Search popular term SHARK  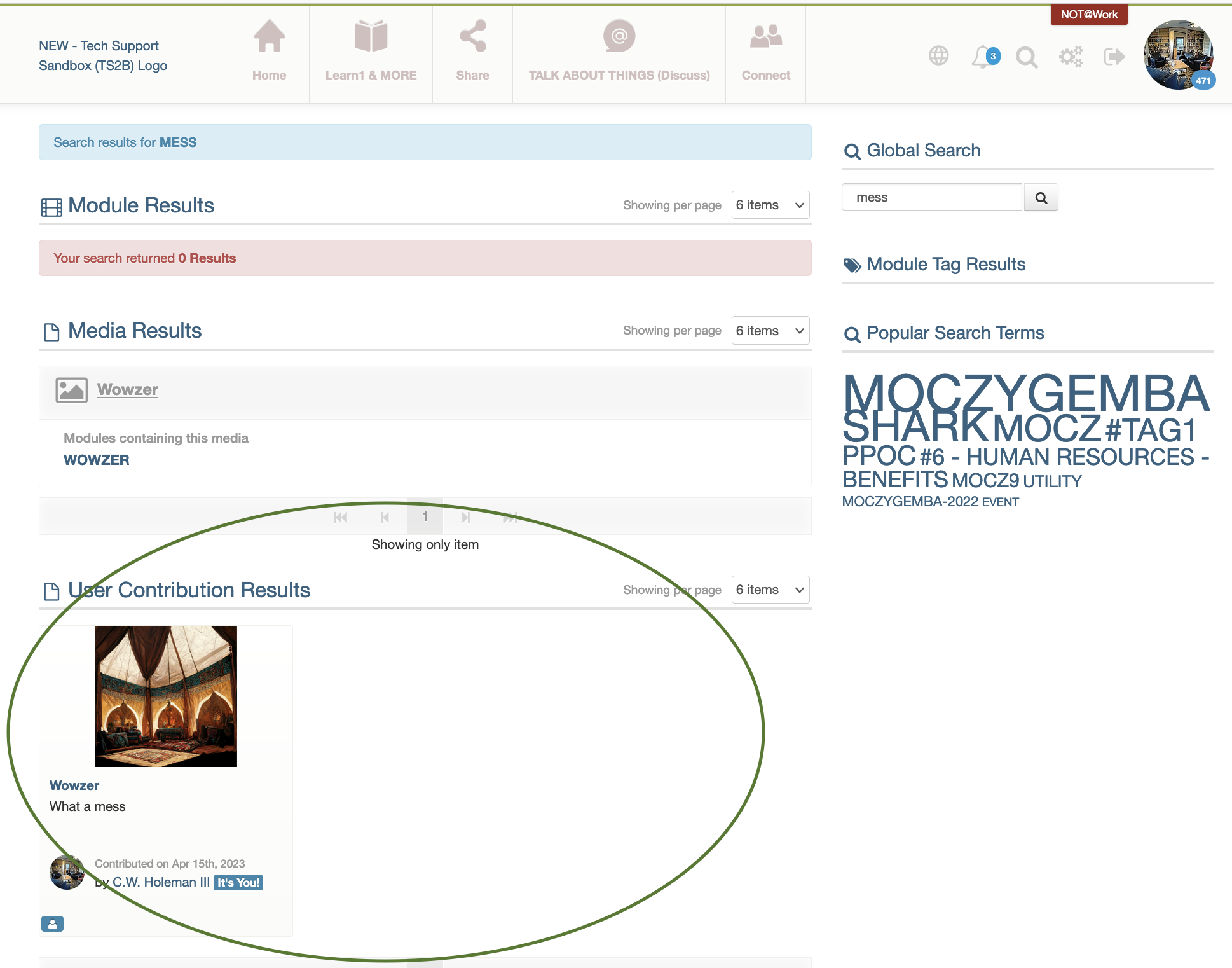915,427
